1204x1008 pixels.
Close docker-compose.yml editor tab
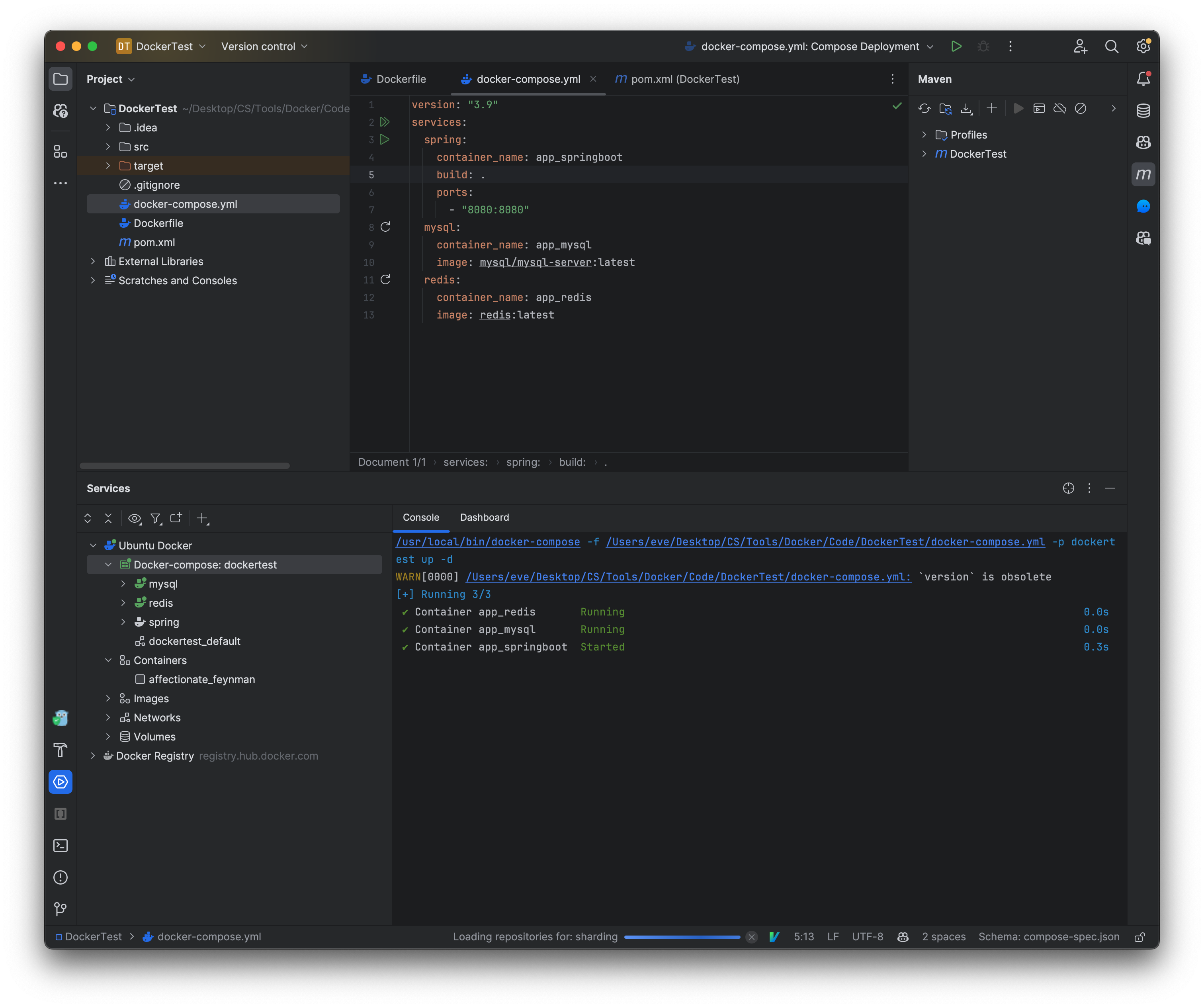(593, 79)
